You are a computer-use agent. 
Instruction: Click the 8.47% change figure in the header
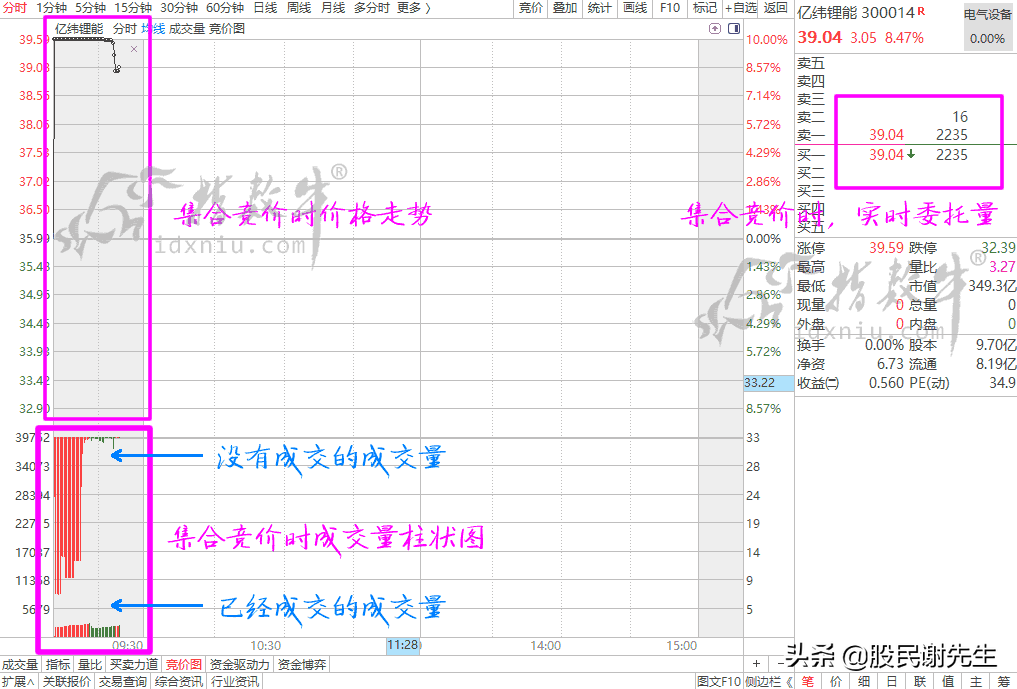click(x=904, y=38)
